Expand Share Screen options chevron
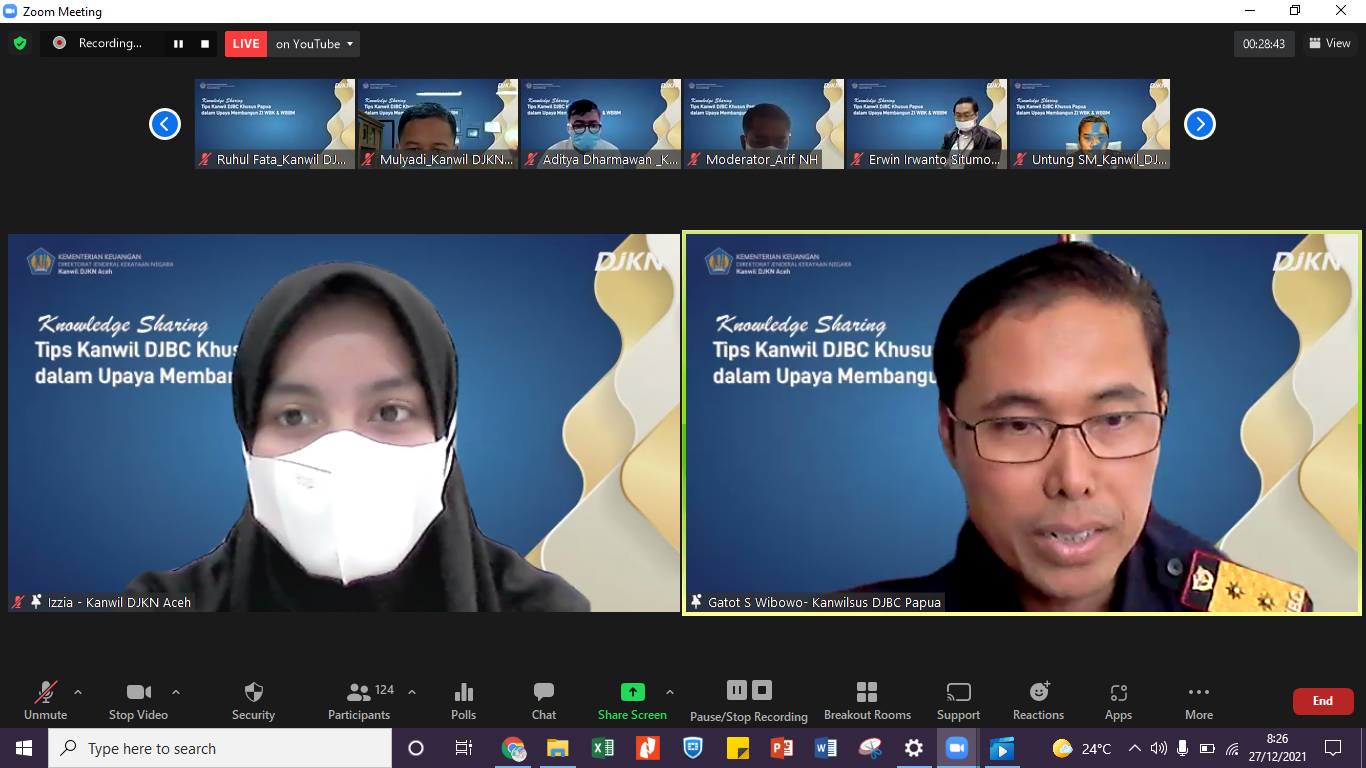The height and width of the screenshot is (768, 1366). 670,692
